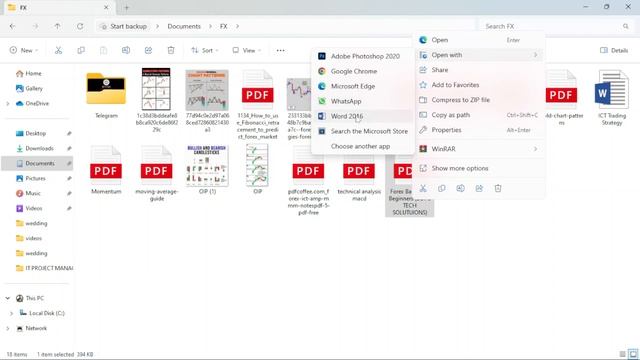
Task: Go back with the left arrow
Action: pyautogui.click(x=12, y=26)
